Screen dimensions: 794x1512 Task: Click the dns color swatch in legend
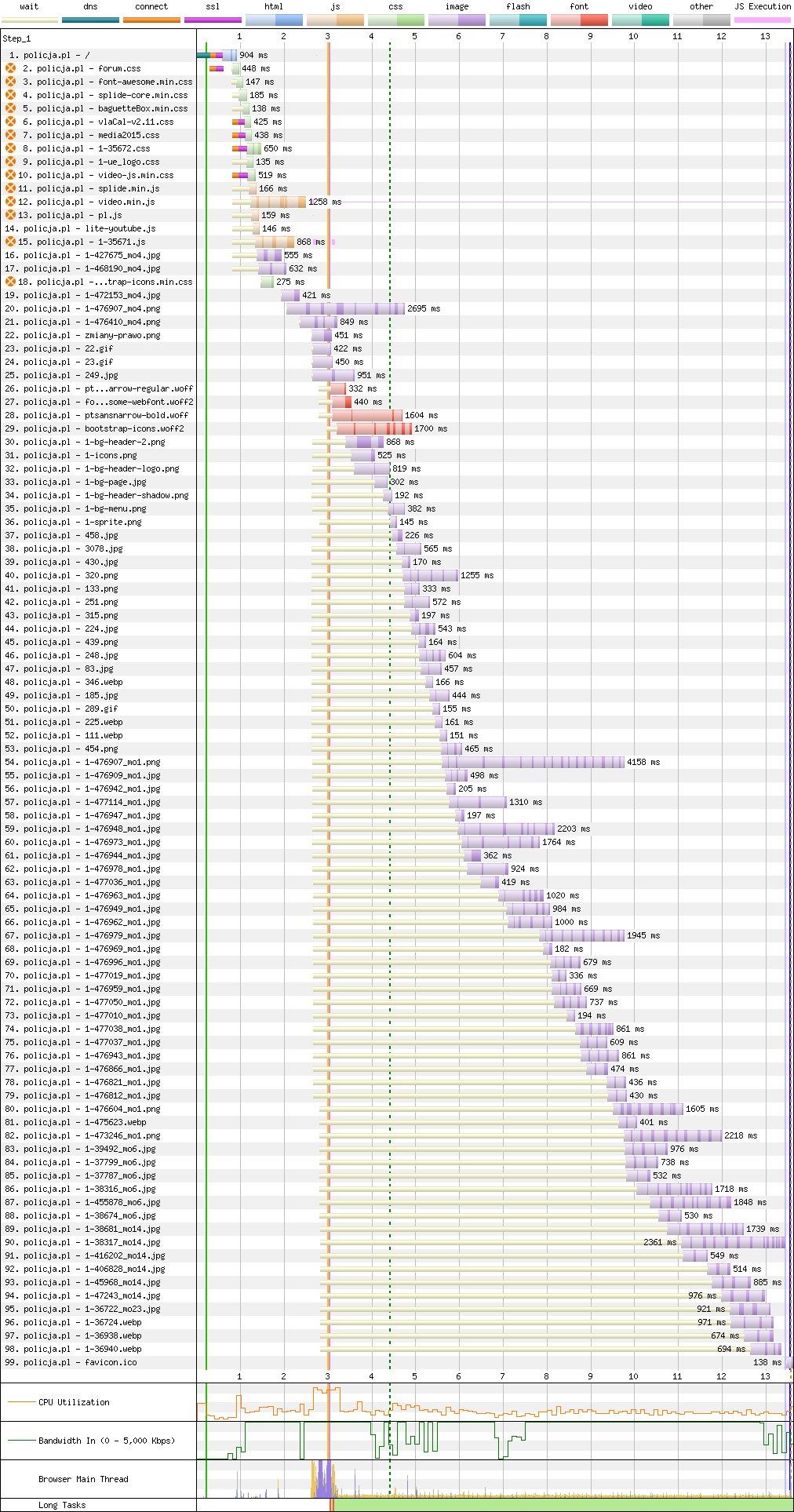coord(90,20)
